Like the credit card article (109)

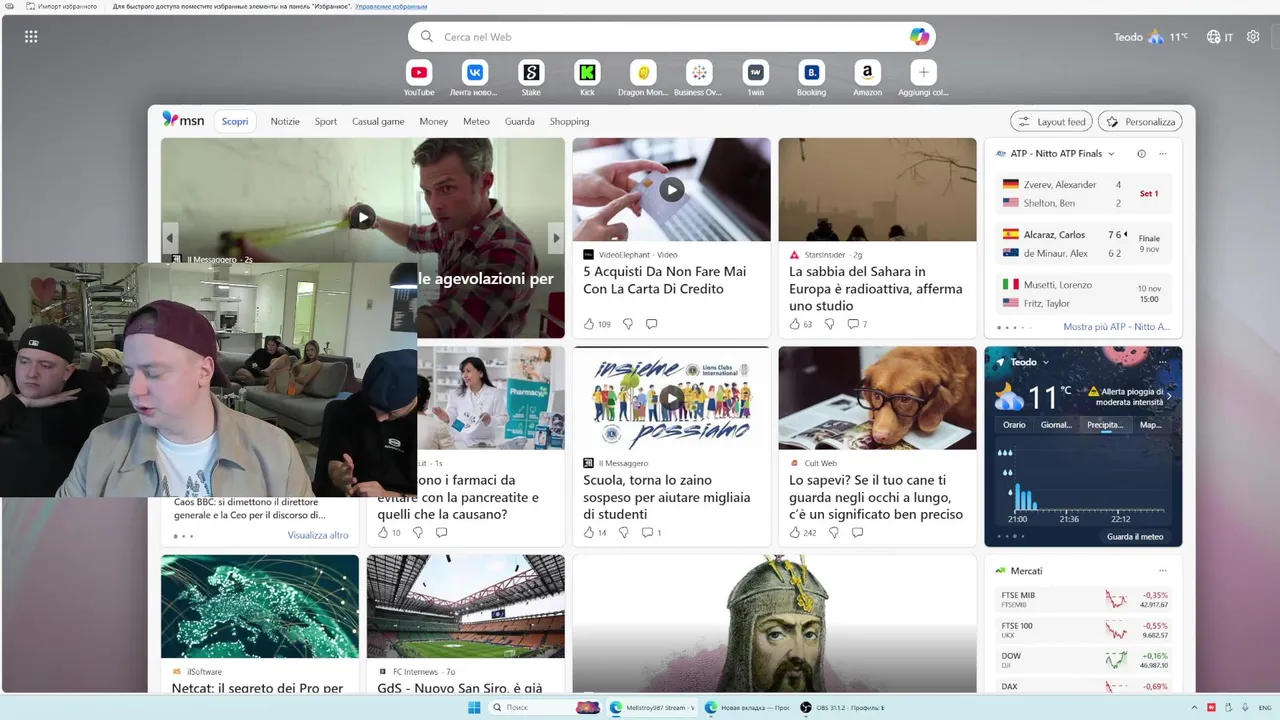(589, 324)
